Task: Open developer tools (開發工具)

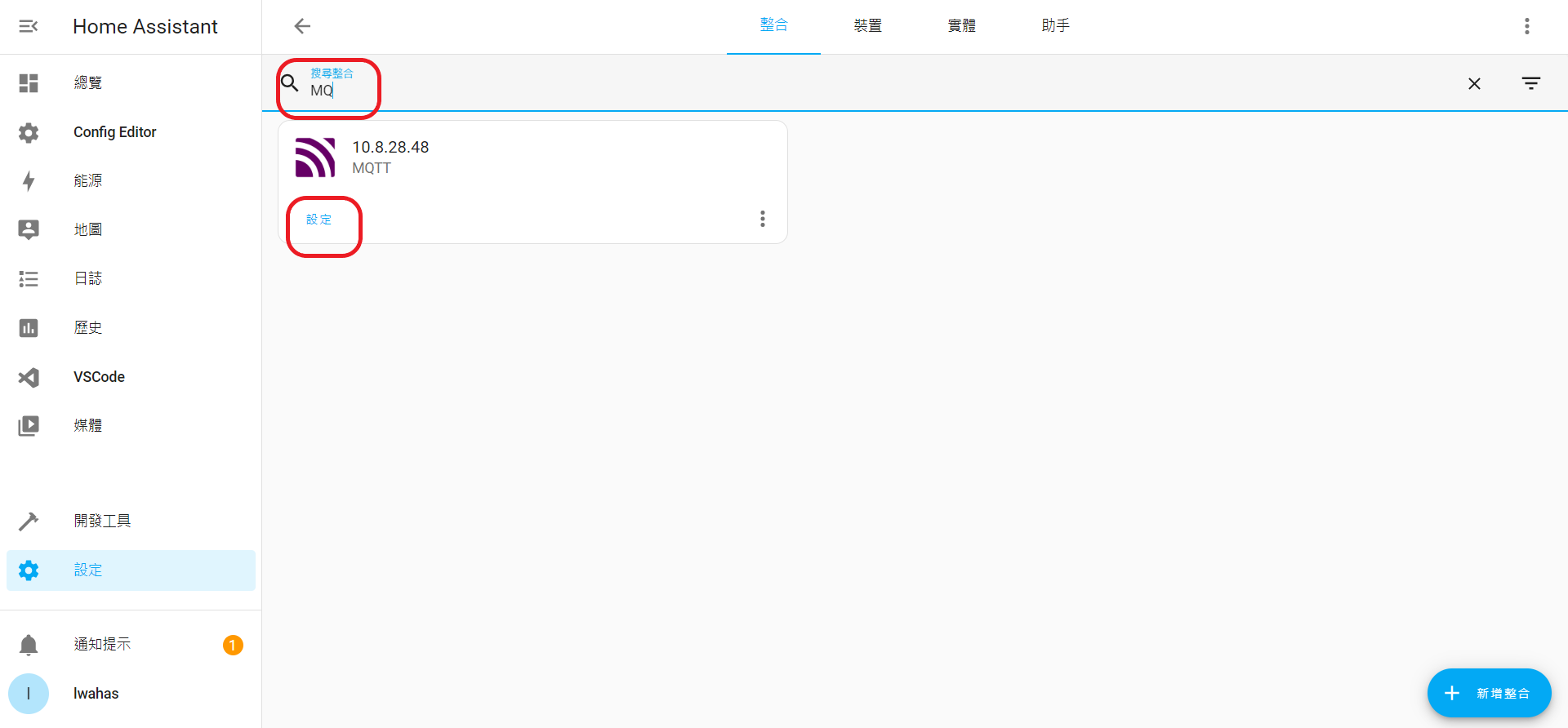Action: tap(101, 522)
